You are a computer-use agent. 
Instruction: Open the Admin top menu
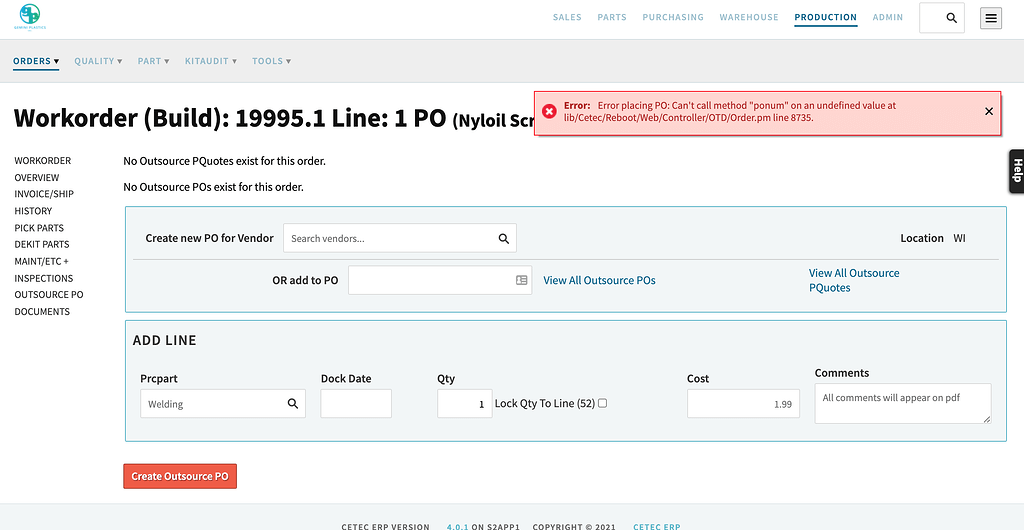click(888, 18)
